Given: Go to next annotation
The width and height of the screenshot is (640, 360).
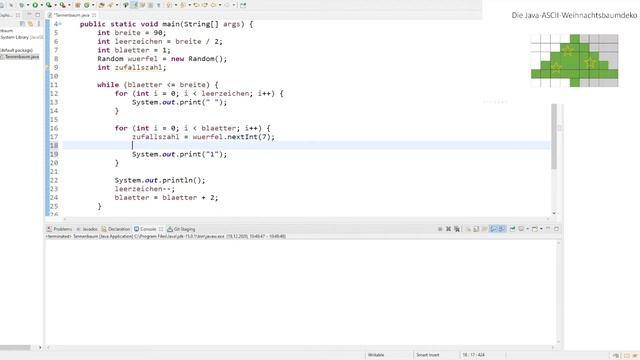Looking at the screenshot, I should (169, 5).
